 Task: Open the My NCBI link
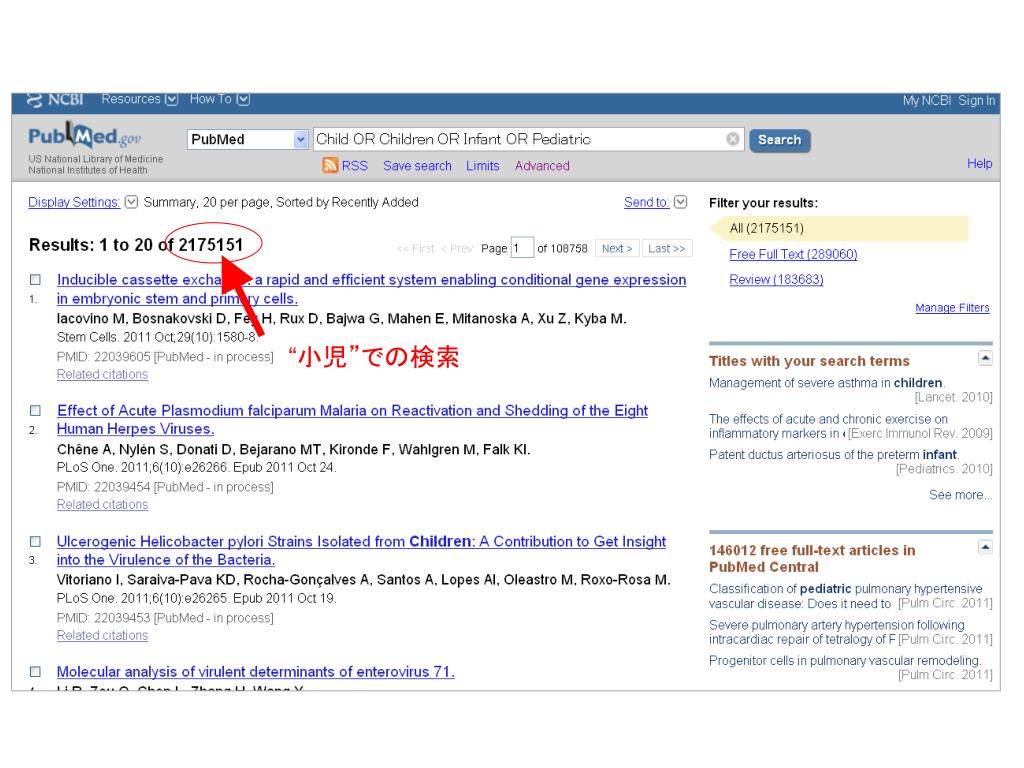tap(926, 101)
